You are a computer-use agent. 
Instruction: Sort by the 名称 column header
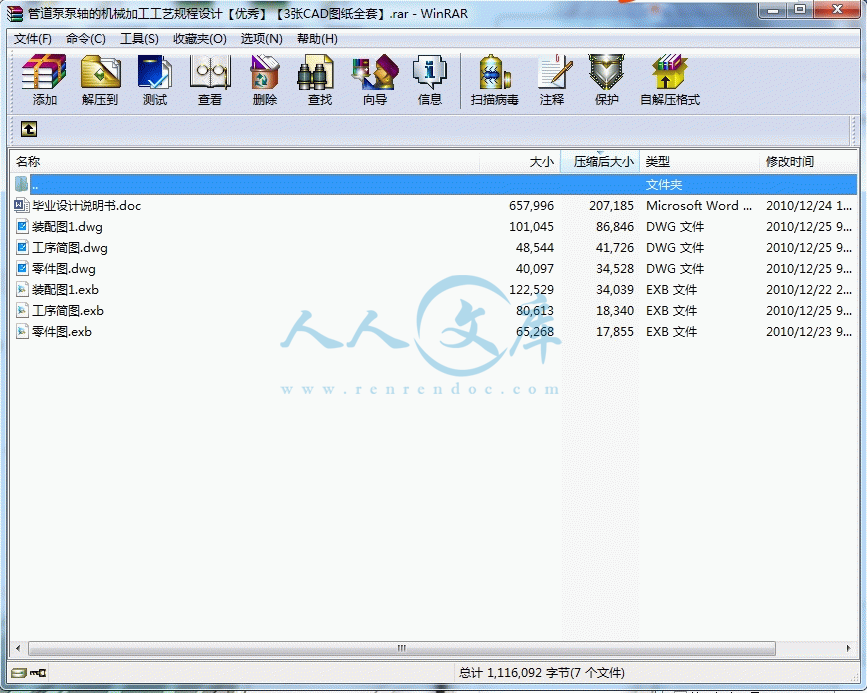[244, 161]
